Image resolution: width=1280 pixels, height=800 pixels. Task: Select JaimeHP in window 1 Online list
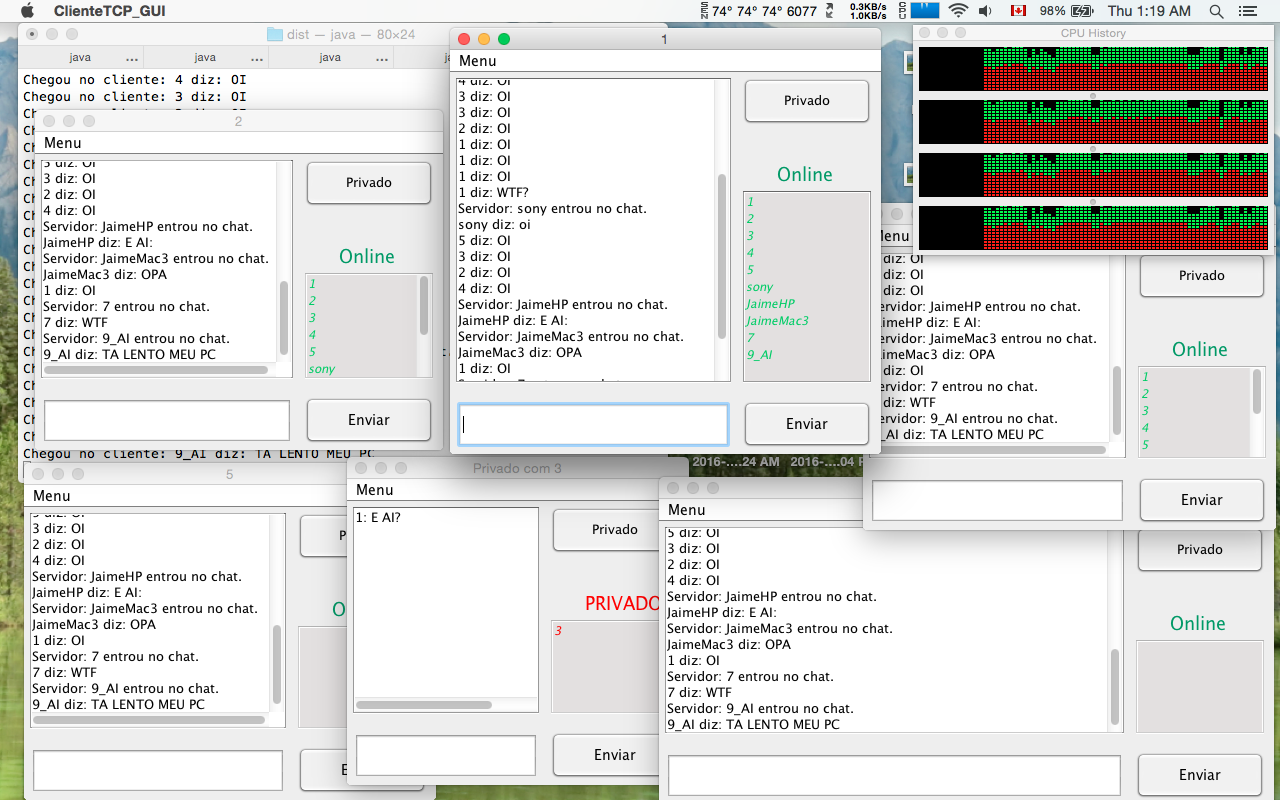(x=770, y=304)
